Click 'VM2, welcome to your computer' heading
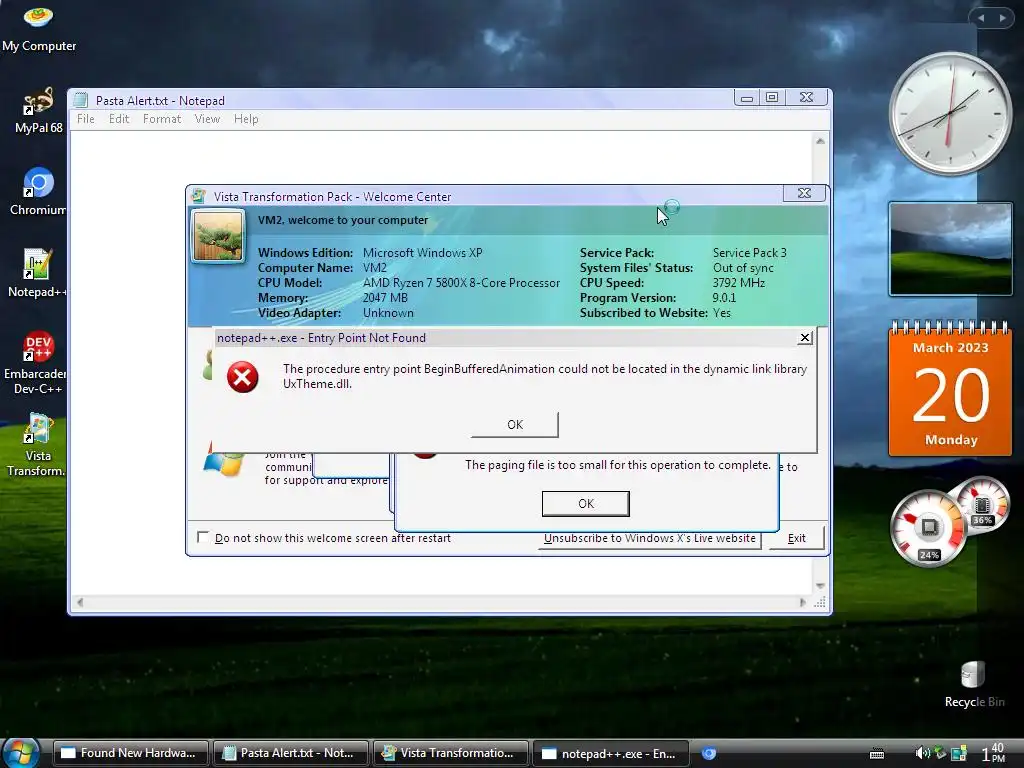Image resolution: width=1024 pixels, height=768 pixels. pyautogui.click(x=343, y=220)
